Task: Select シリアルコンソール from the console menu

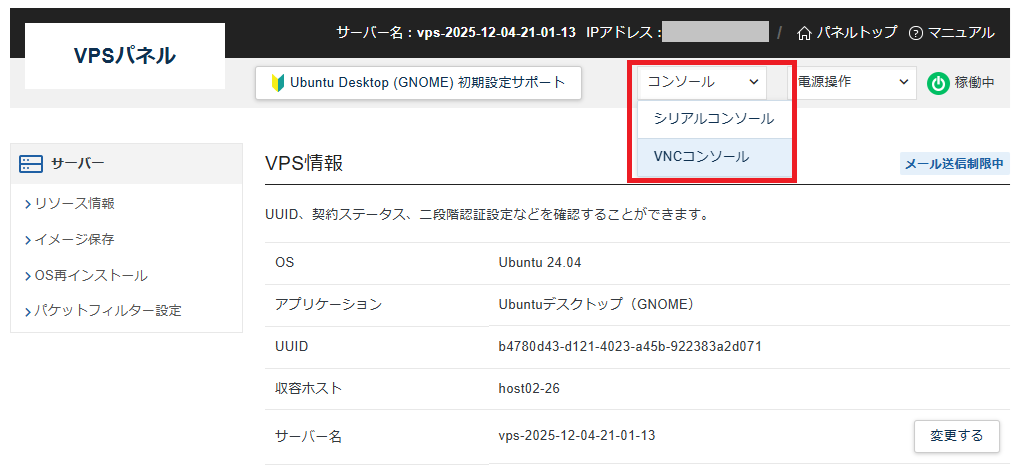Action: [713, 118]
